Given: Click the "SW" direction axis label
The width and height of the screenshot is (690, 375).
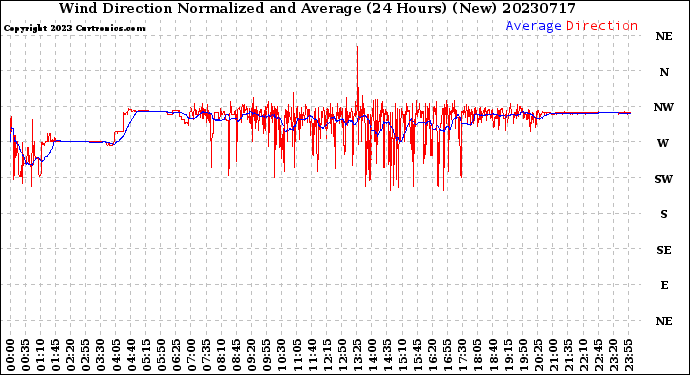Looking at the screenshot, I should tap(664, 179).
